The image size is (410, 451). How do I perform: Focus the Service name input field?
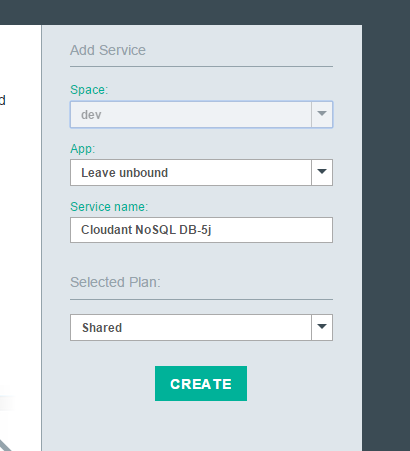pyautogui.click(x=201, y=230)
